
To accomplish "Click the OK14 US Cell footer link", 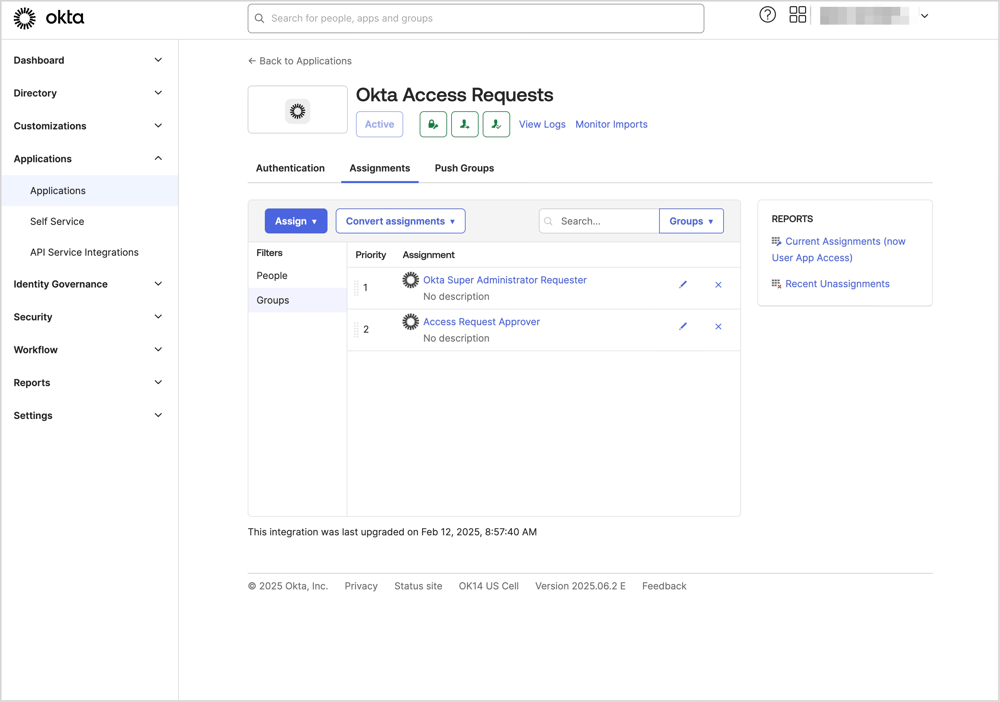I will point(489,586).
